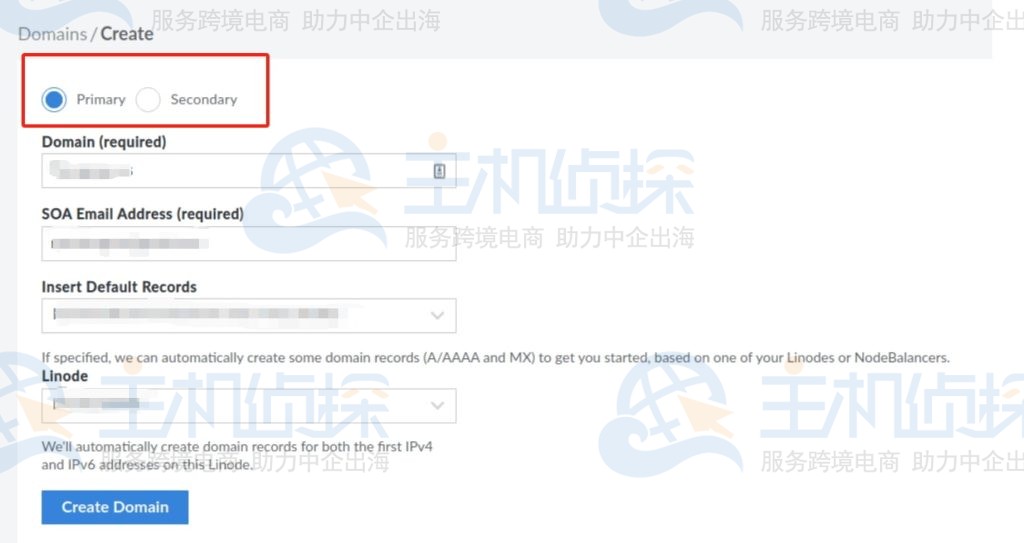
Task: Click the Linode dropdown chevron arrow
Action: click(x=437, y=406)
